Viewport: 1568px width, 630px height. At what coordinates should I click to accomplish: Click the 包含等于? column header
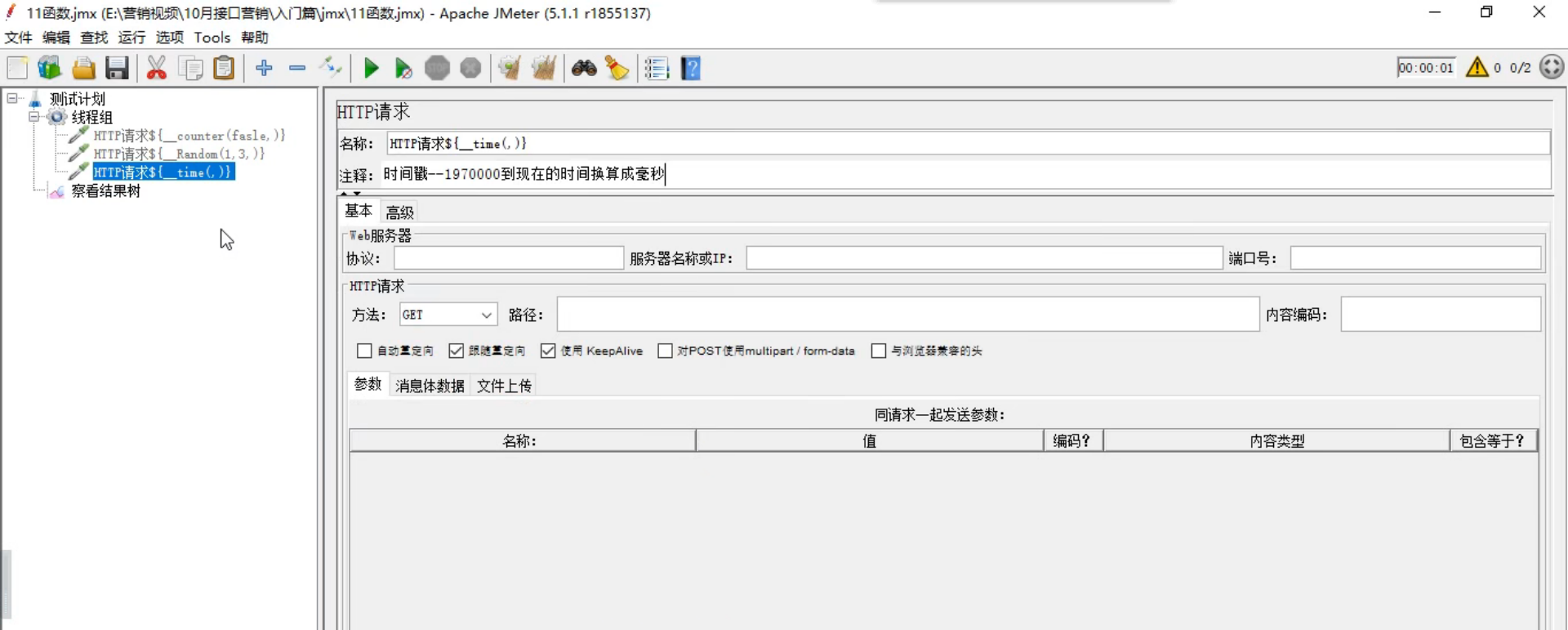coord(1493,441)
